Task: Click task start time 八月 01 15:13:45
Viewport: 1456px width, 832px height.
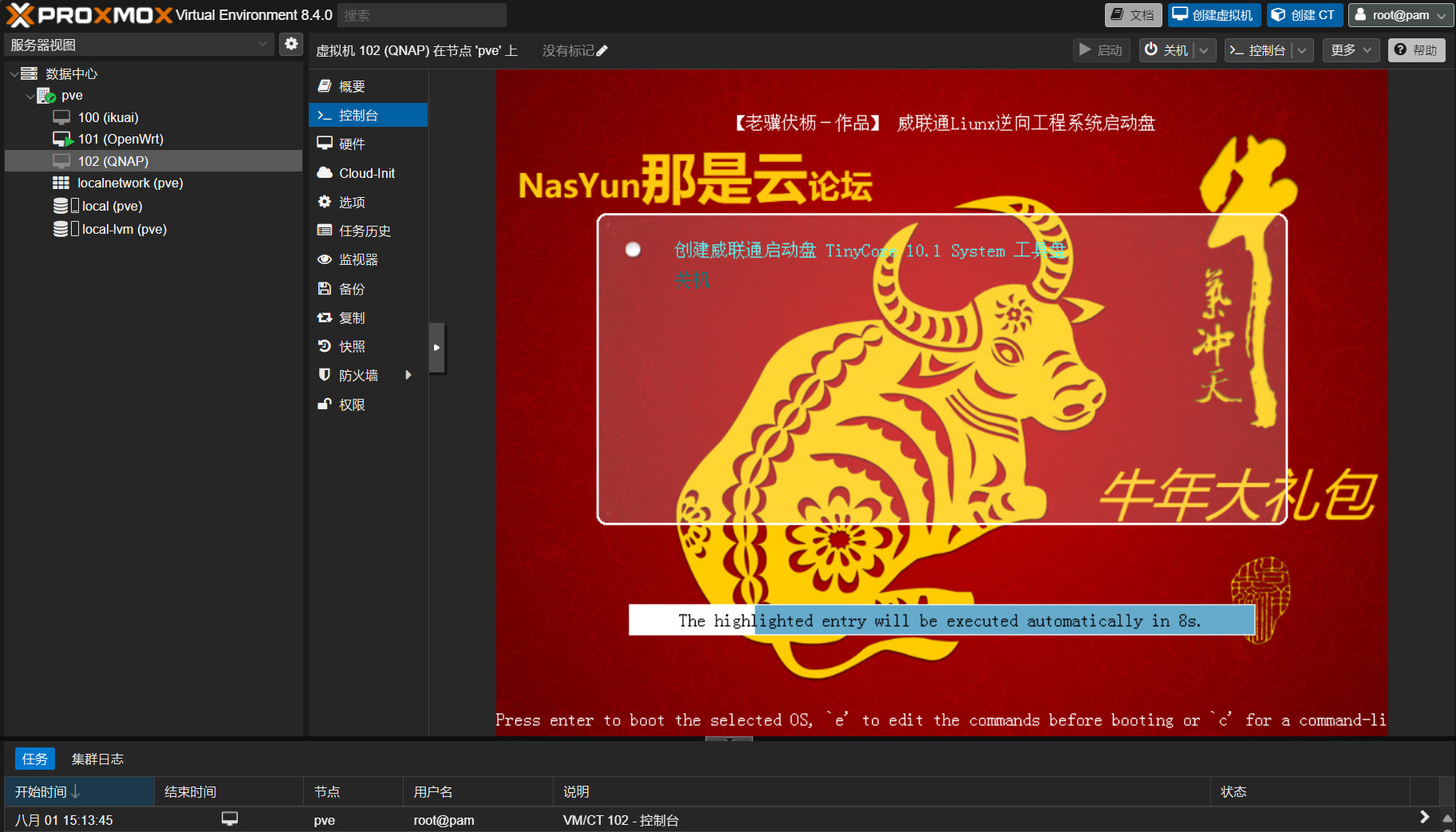Action: 64,820
